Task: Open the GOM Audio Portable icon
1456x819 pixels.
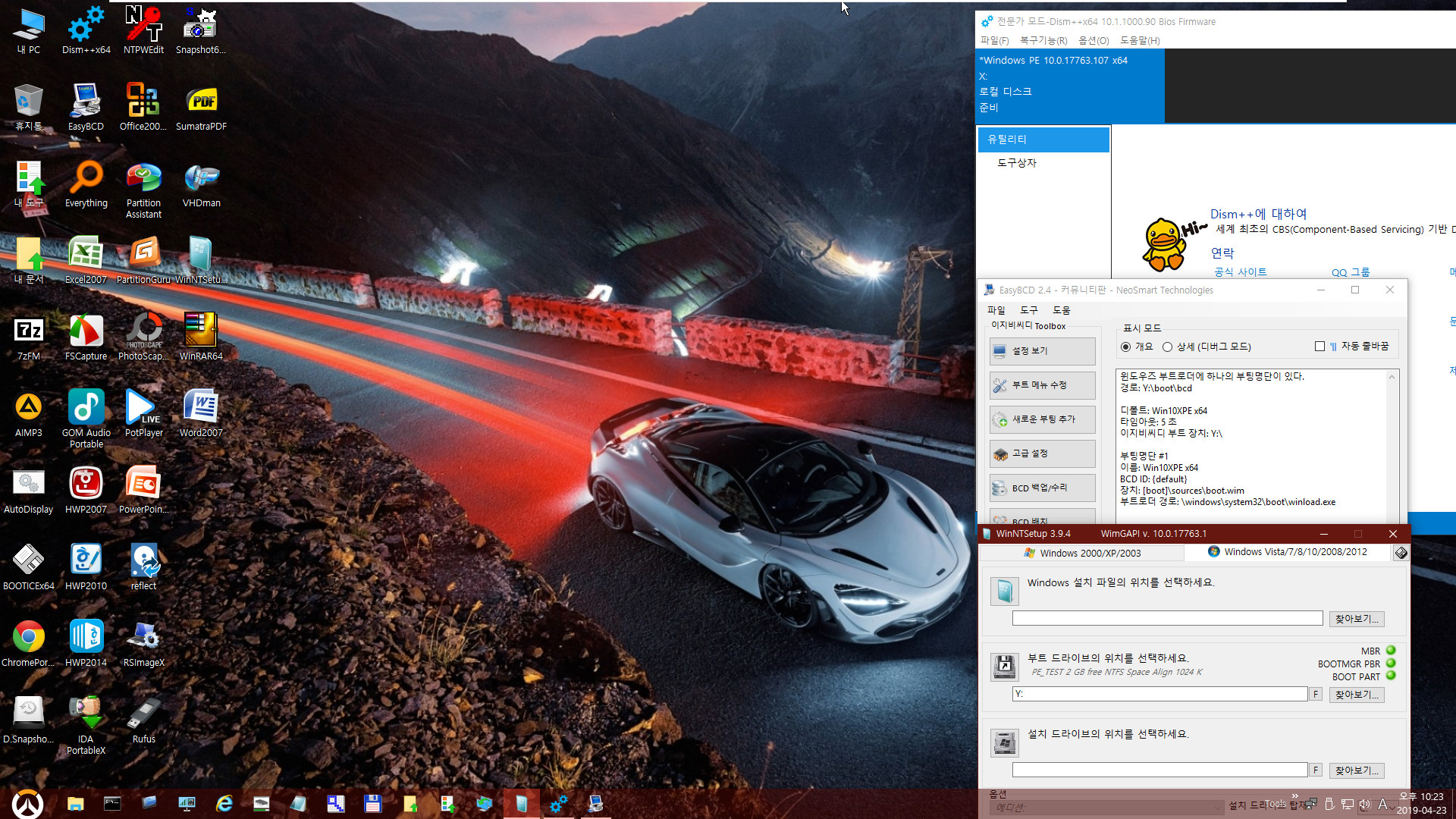Action: coord(86,419)
